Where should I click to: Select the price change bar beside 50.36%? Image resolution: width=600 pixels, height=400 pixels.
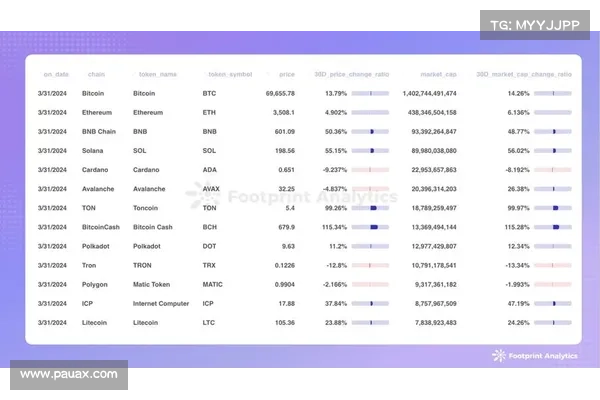pyautogui.click(x=370, y=132)
